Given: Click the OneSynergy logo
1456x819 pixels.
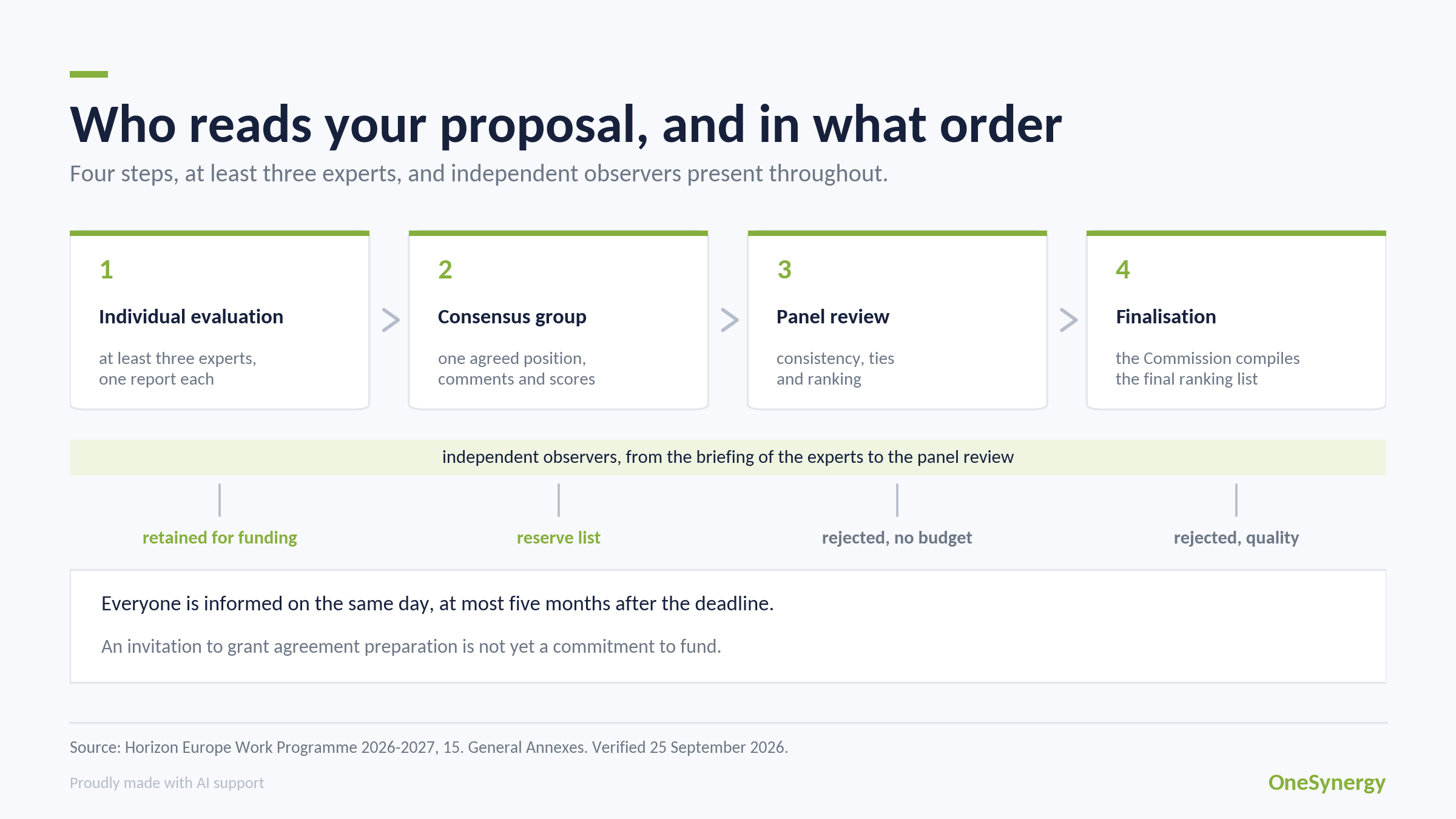Looking at the screenshot, I should pos(1327,783).
